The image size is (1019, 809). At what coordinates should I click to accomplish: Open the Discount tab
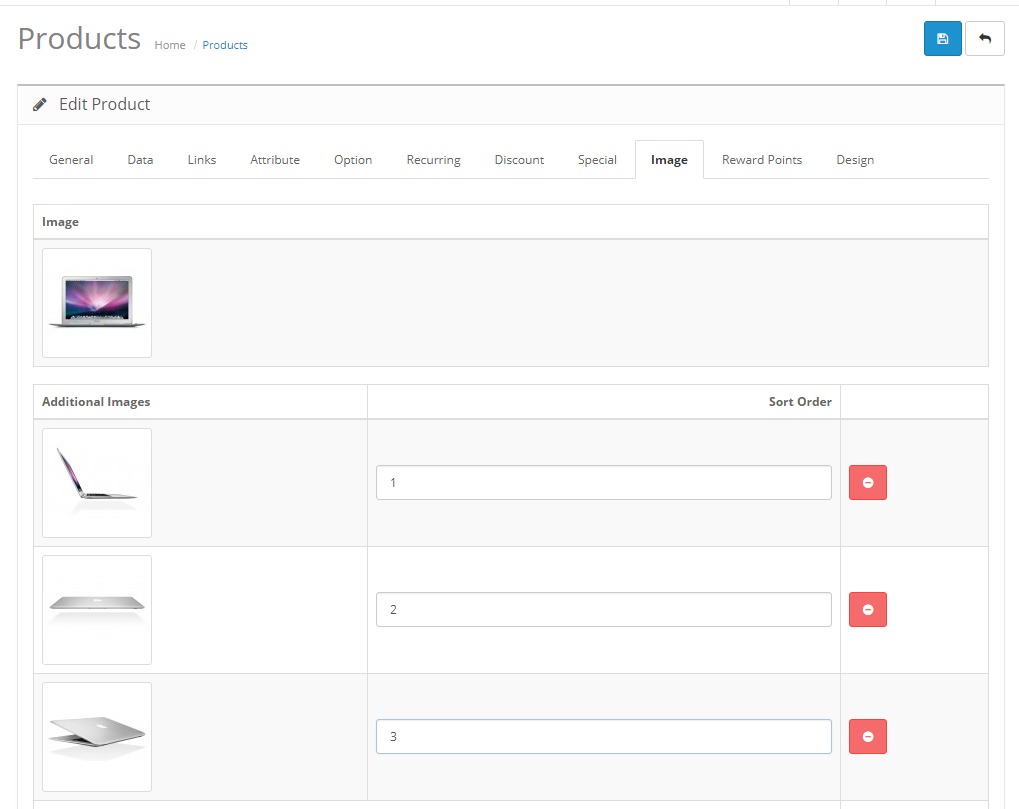coord(519,160)
